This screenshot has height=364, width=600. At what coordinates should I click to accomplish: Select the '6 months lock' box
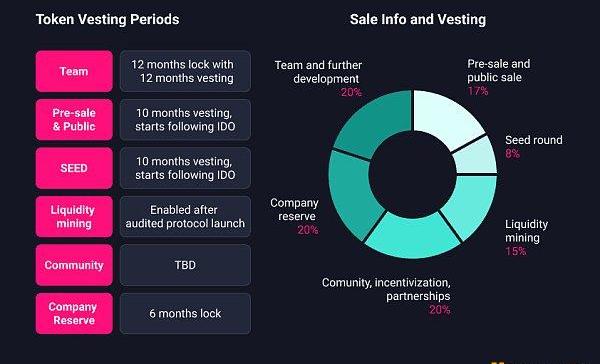(186, 313)
